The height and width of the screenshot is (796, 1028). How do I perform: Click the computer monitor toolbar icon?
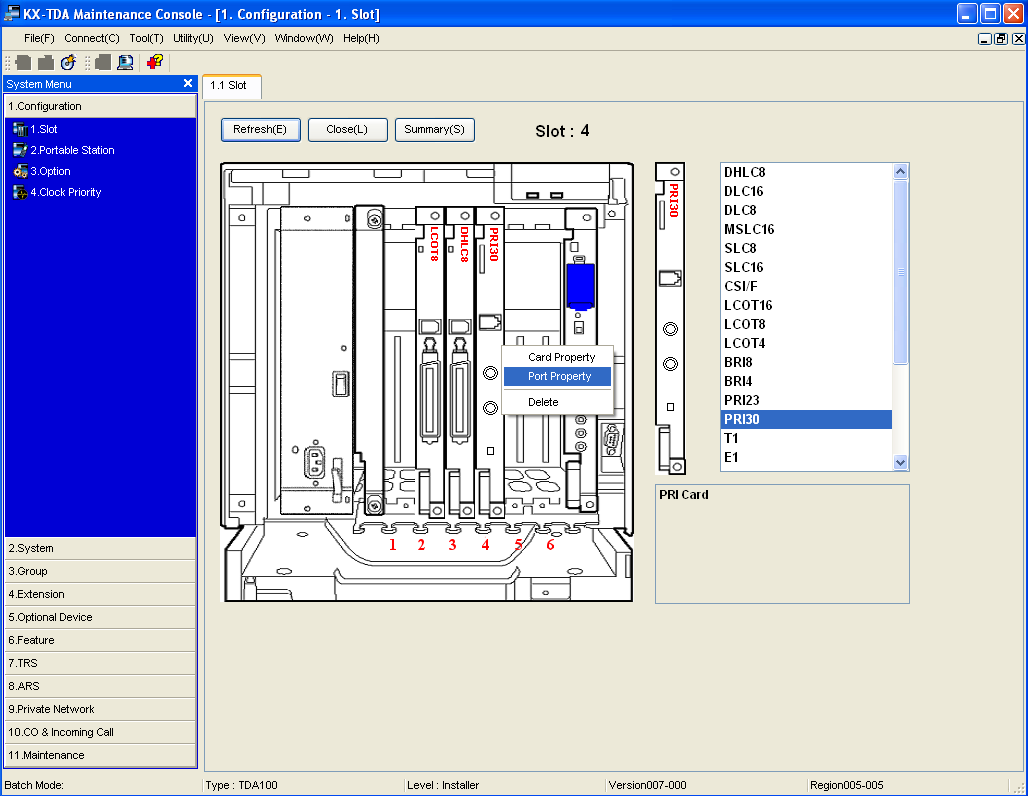click(x=125, y=62)
